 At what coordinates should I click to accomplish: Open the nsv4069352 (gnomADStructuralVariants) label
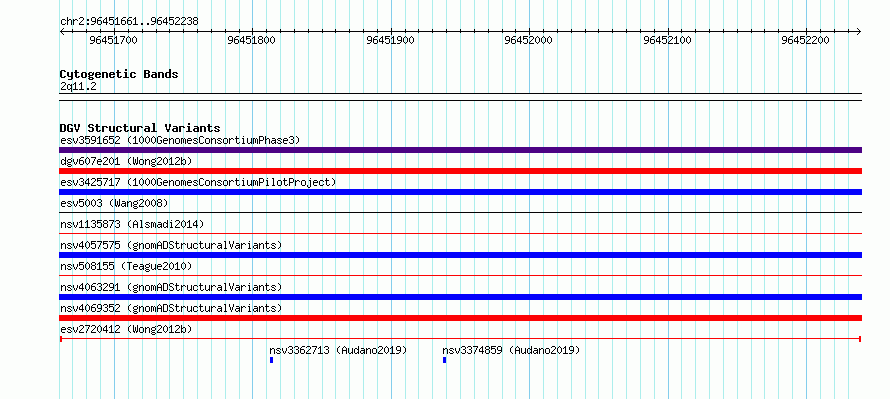tap(171, 308)
